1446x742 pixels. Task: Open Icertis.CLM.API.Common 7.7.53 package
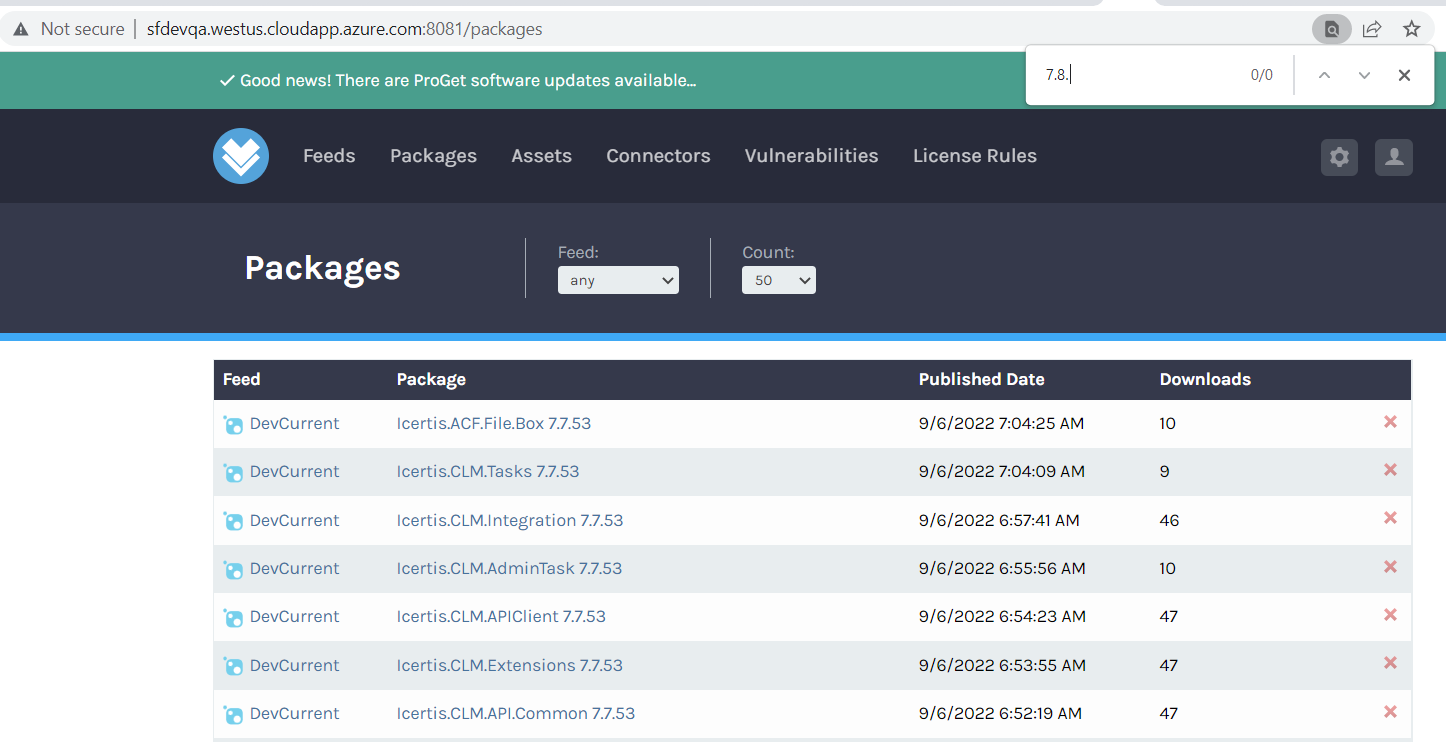click(516, 713)
